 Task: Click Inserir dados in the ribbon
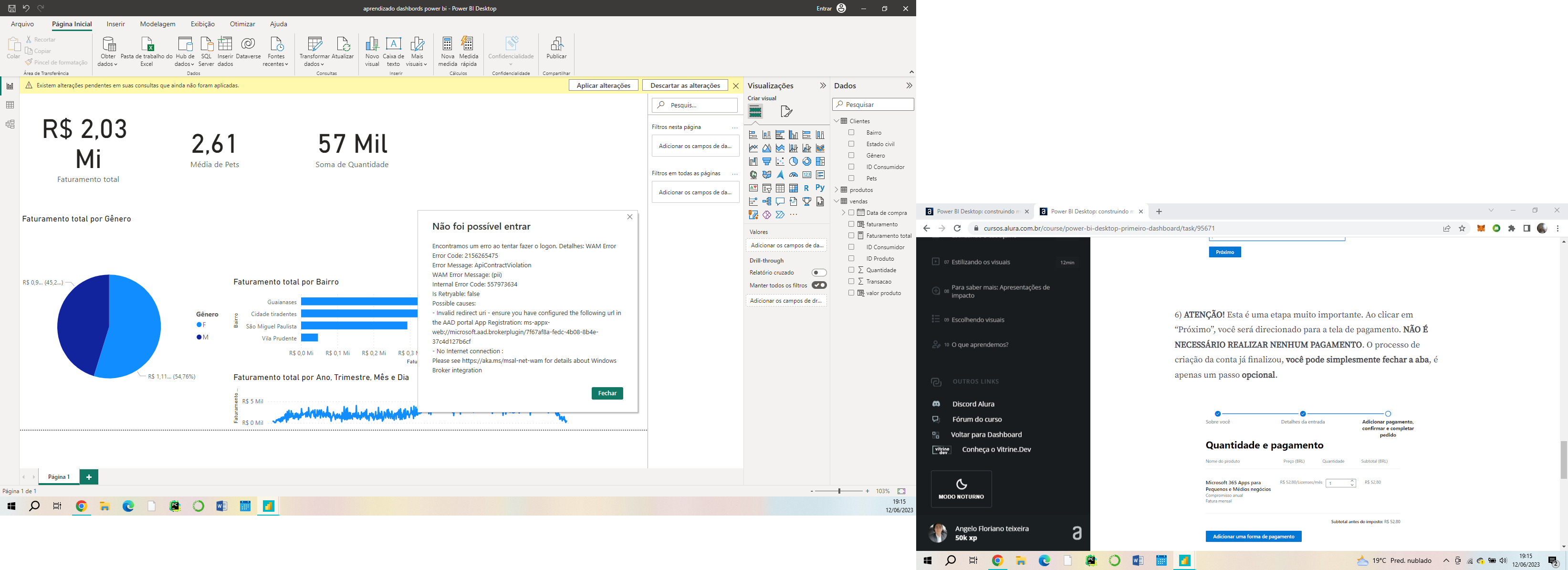(x=225, y=51)
